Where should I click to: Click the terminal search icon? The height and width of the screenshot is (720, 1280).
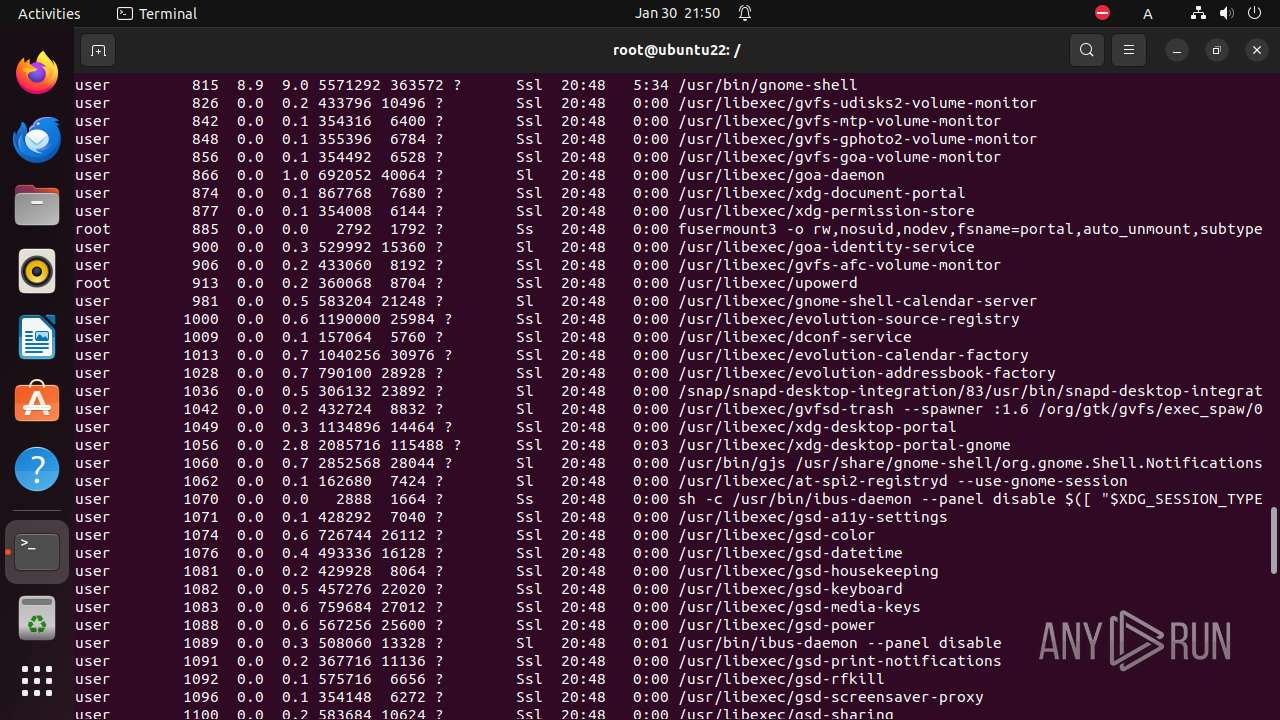(x=1087, y=50)
